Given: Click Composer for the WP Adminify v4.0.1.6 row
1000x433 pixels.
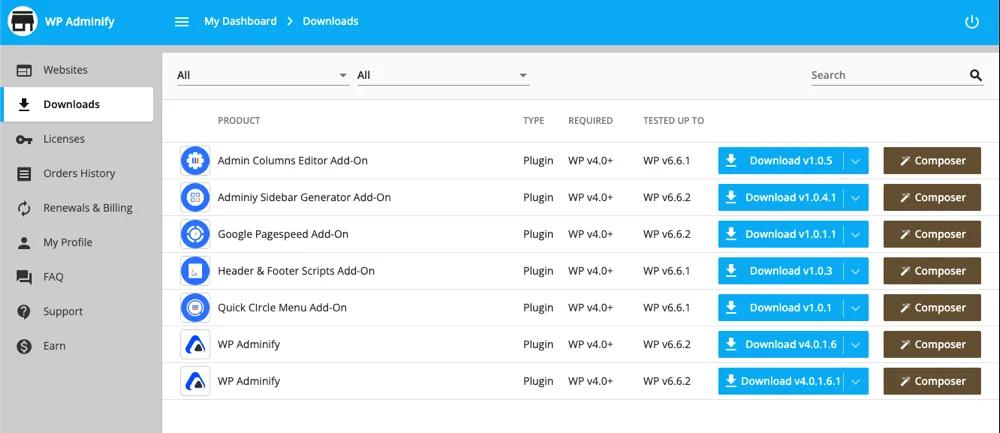Looking at the screenshot, I should pos(932,344).
